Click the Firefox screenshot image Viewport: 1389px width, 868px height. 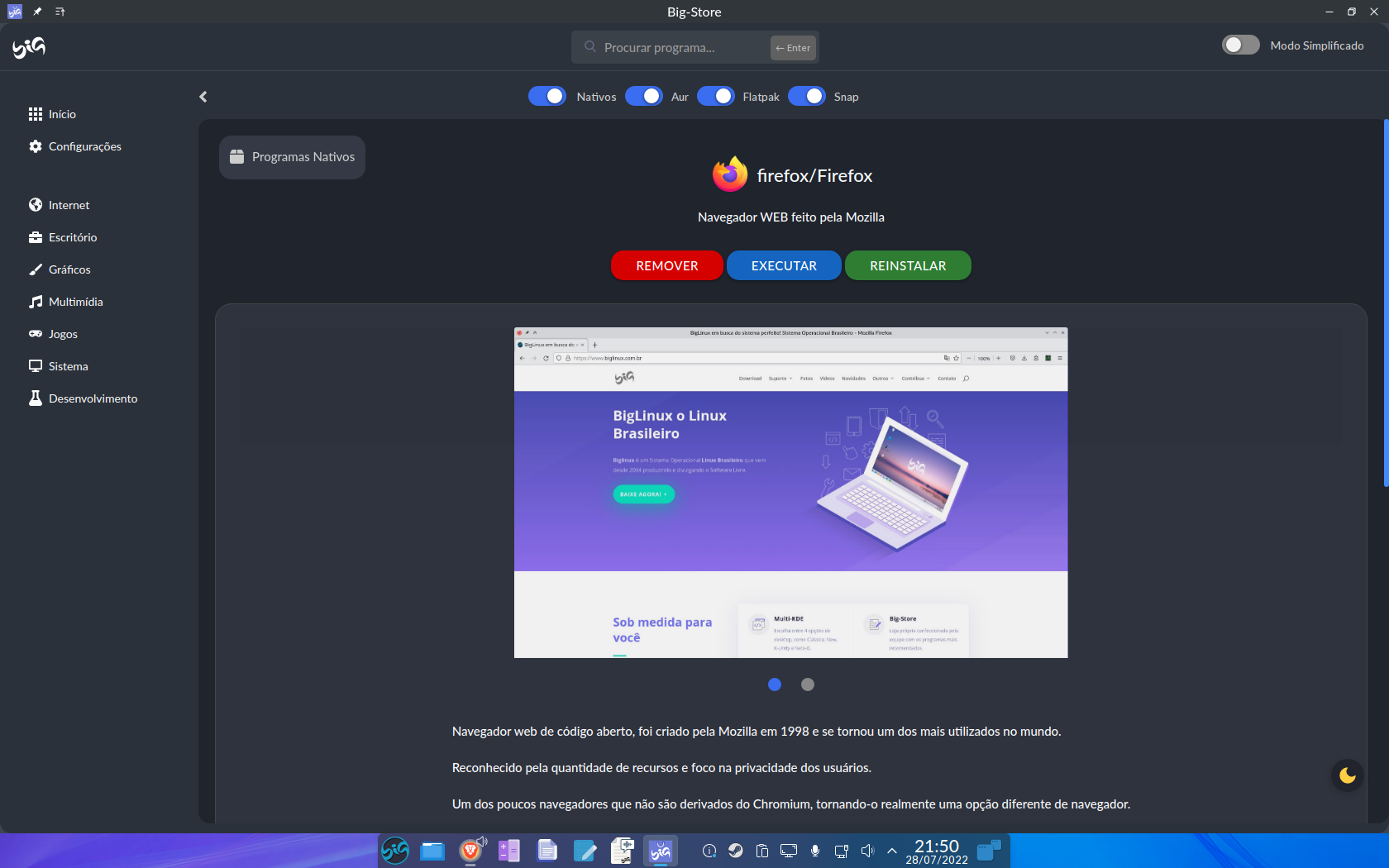tap(791, 493)
